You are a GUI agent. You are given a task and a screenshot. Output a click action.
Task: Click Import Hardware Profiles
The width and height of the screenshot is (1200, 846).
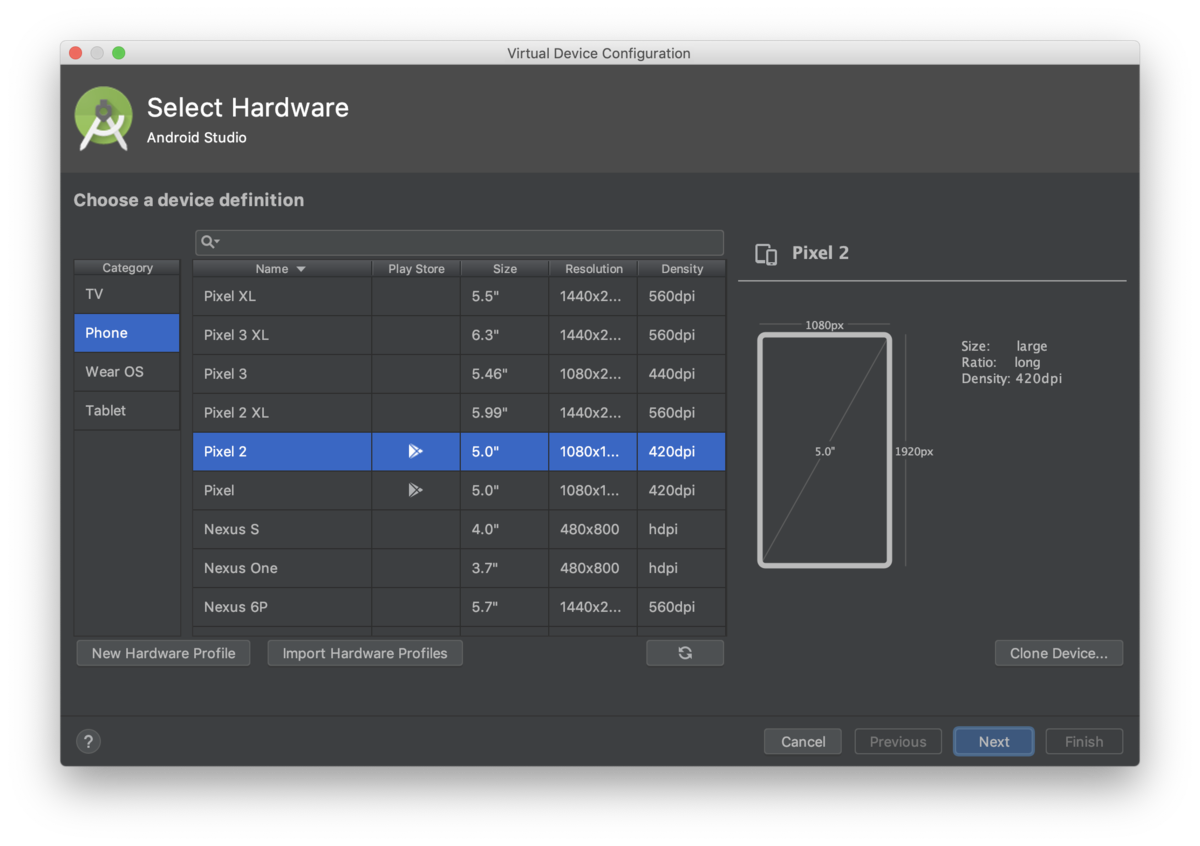(365, 653)
